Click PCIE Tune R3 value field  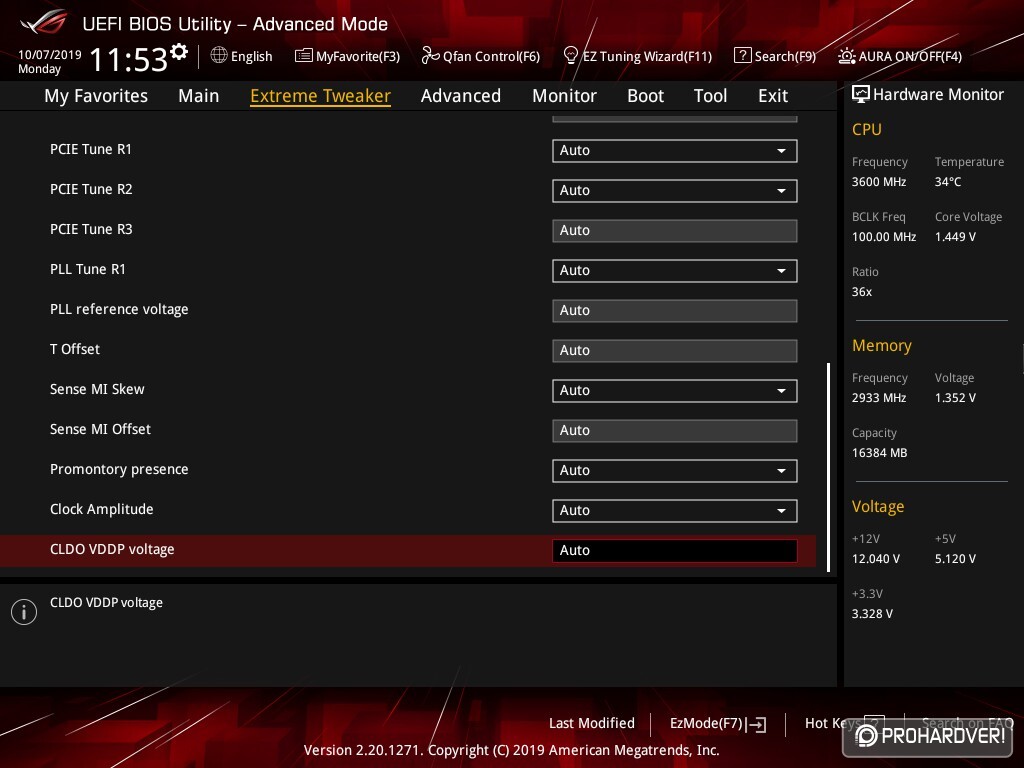coord(674,231)
